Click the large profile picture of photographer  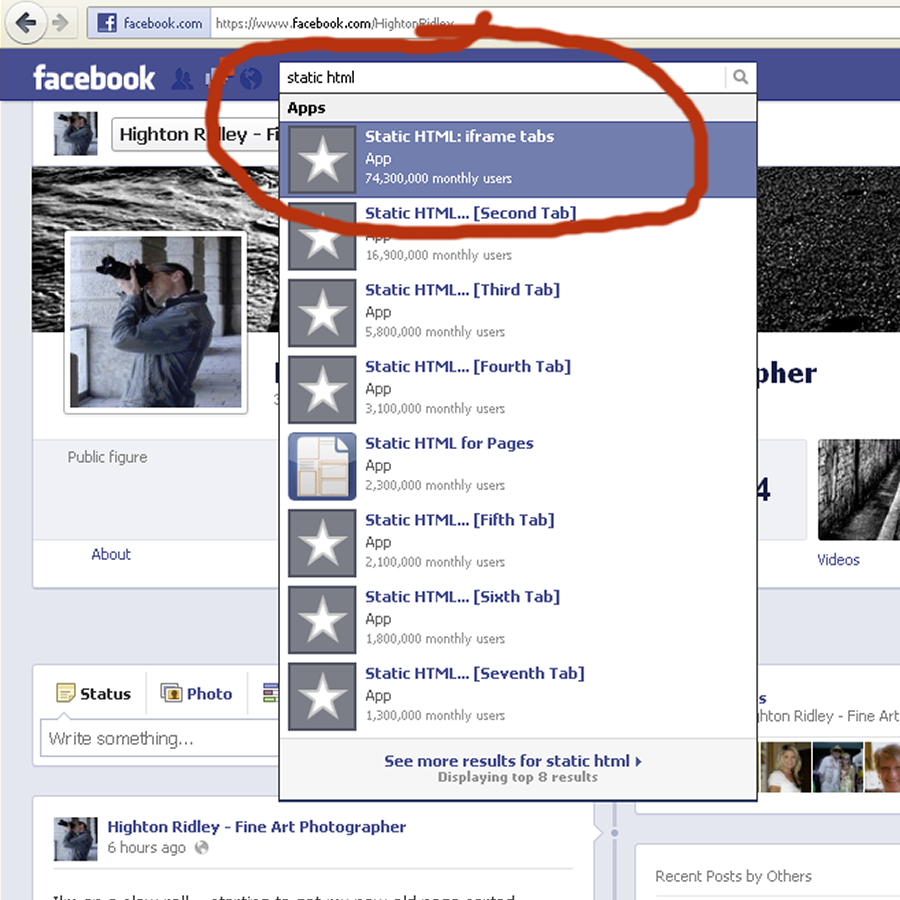(x=156, y=322)
